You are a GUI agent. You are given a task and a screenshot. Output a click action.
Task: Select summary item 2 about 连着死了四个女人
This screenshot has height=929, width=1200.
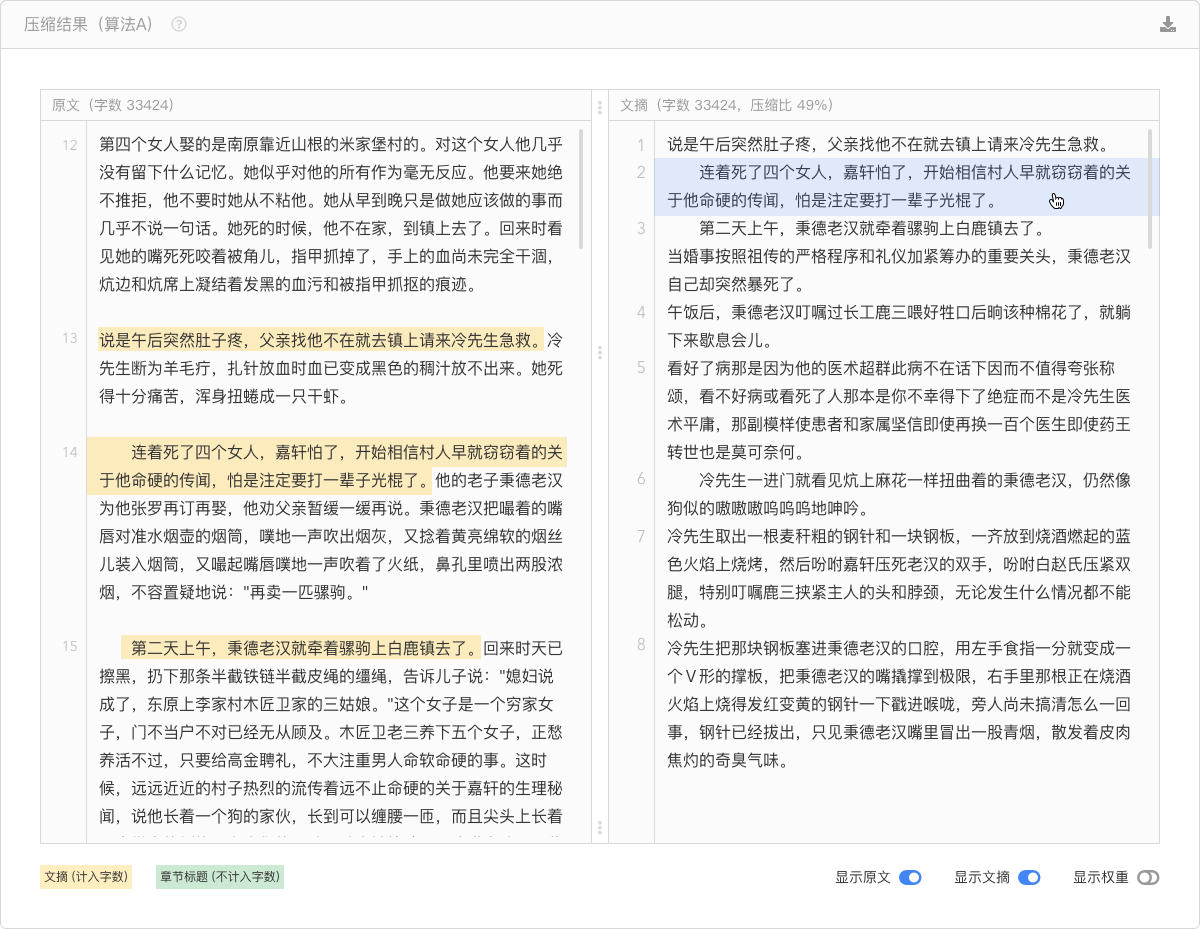[x=900, y=186]
